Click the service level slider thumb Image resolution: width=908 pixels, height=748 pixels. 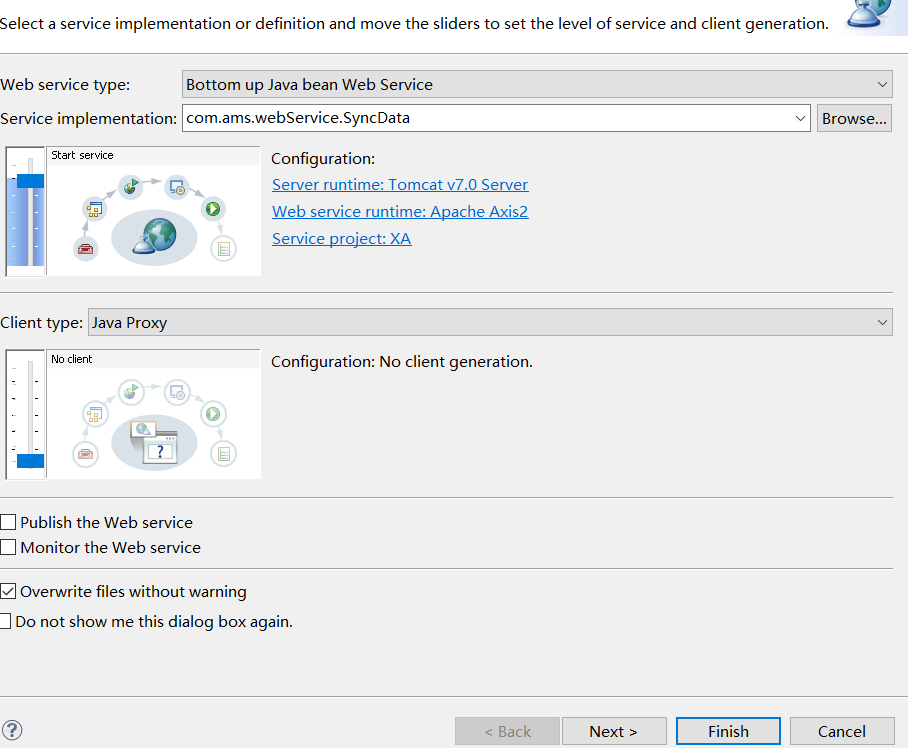pyautogui.click(x=30, y=181)
